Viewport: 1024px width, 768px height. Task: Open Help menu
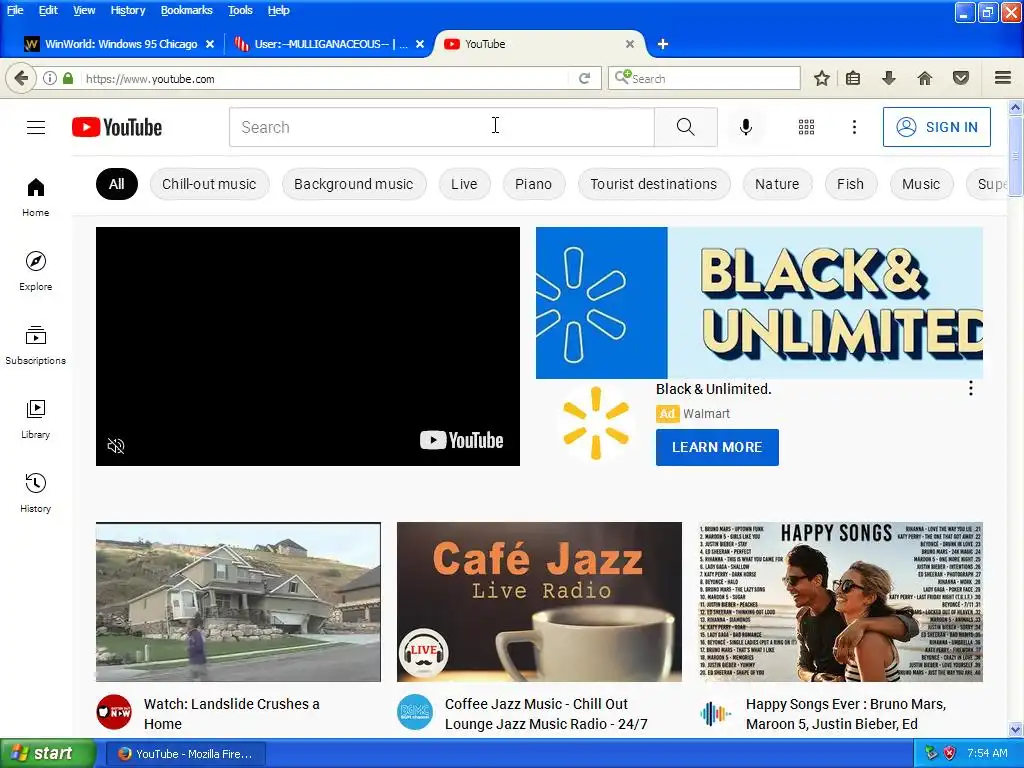278,10
